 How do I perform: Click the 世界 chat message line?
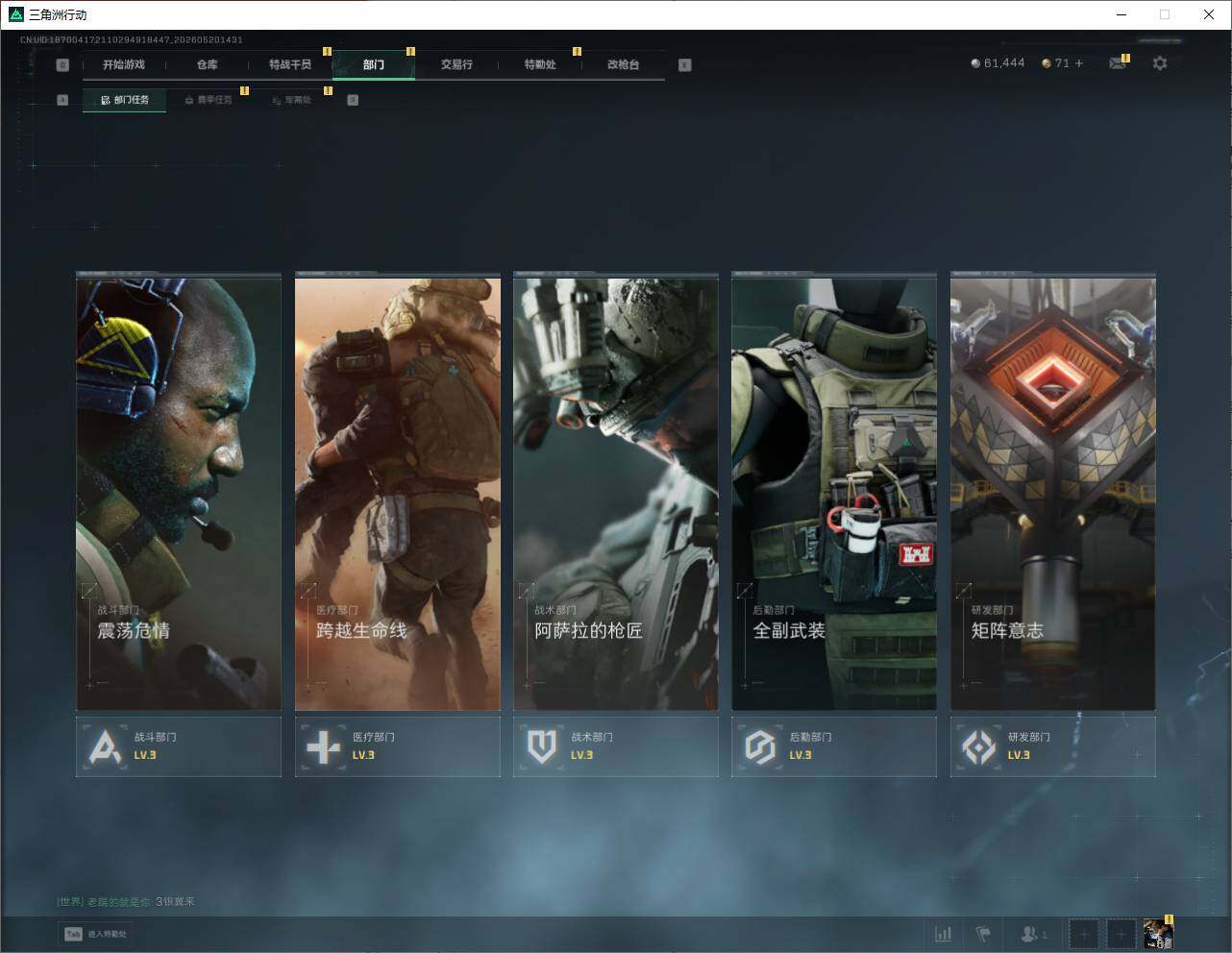(x=126, y=902)
